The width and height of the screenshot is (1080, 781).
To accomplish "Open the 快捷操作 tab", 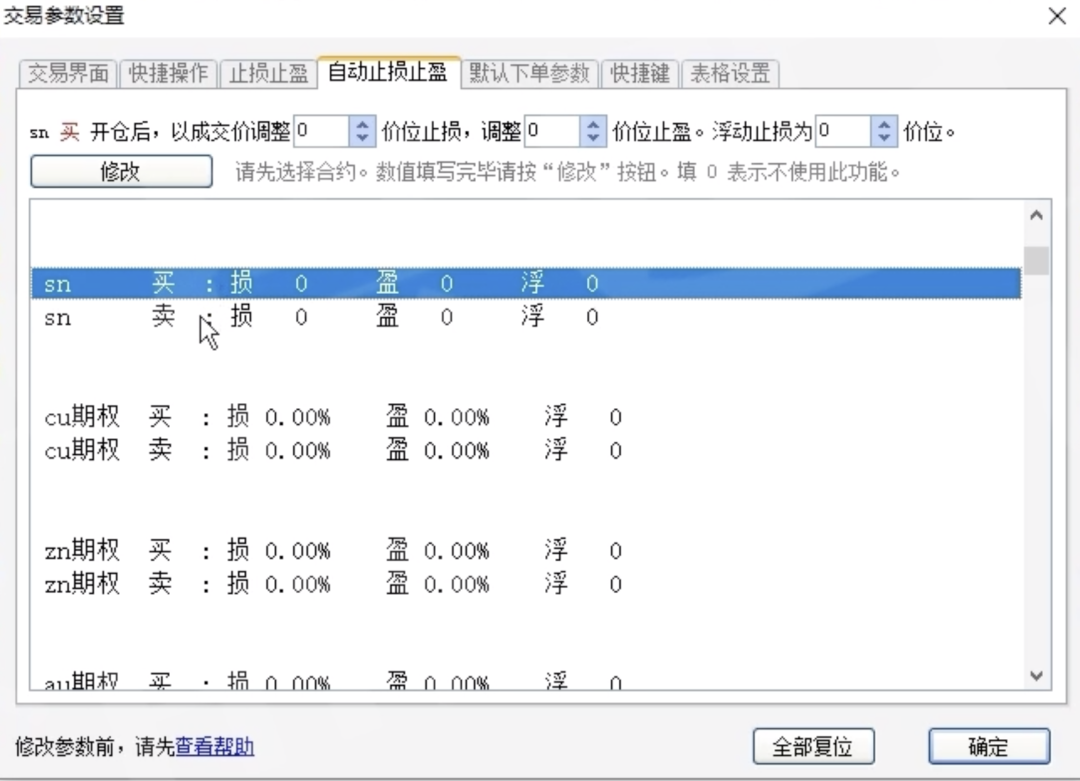I will (167, 73).
